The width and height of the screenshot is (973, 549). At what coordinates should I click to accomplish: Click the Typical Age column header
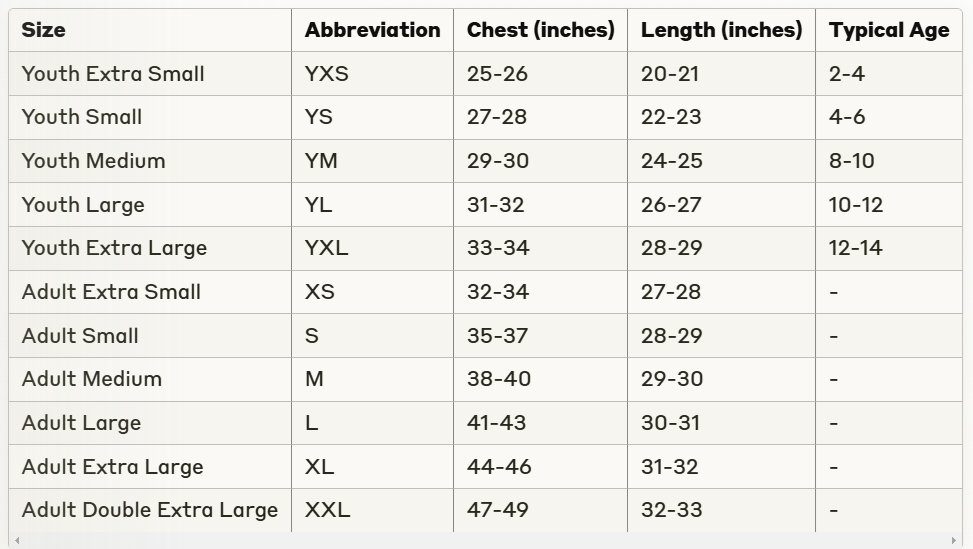click(888, 30)
